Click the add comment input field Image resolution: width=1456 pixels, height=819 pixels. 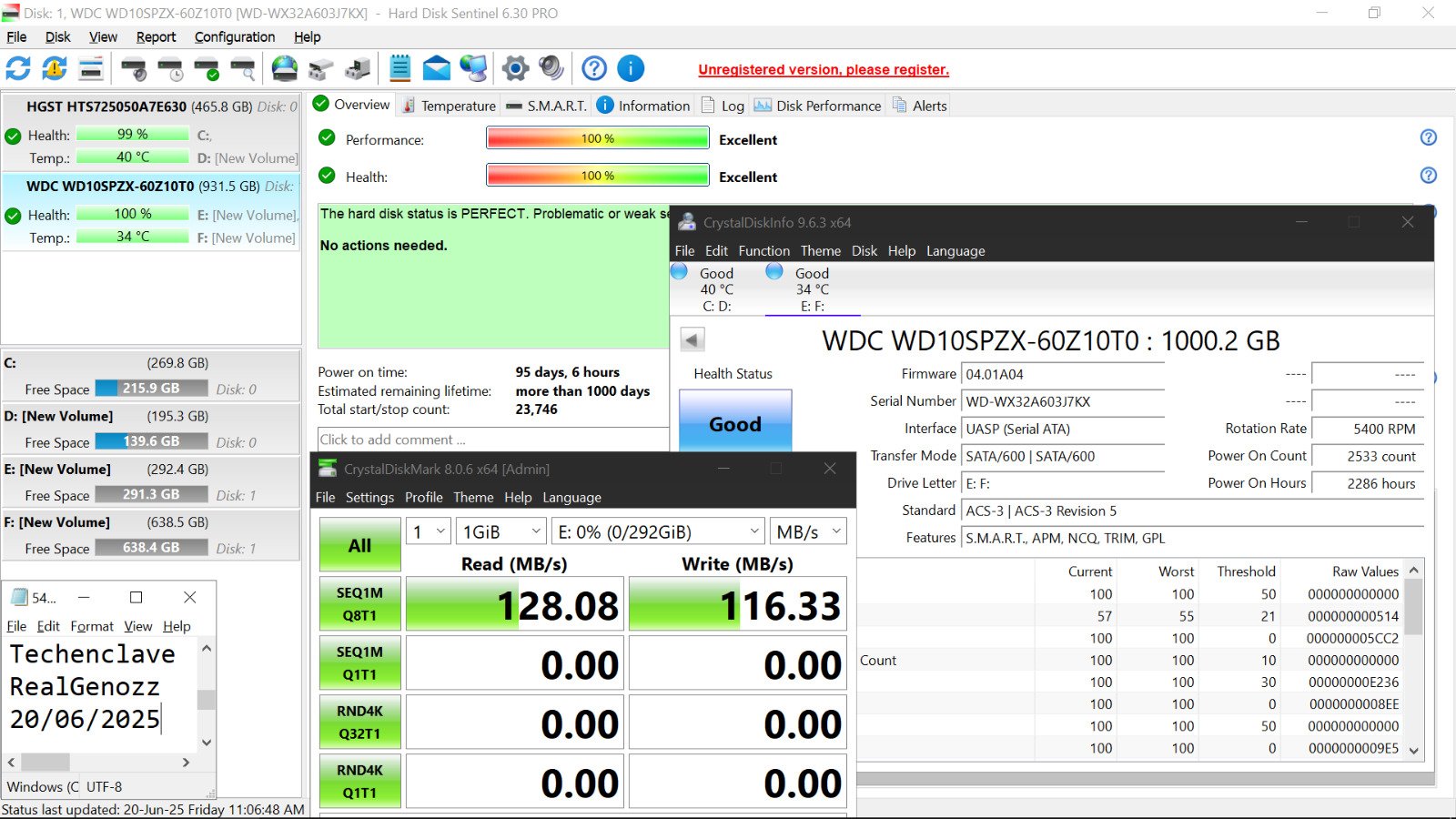[x=491, y=440]
